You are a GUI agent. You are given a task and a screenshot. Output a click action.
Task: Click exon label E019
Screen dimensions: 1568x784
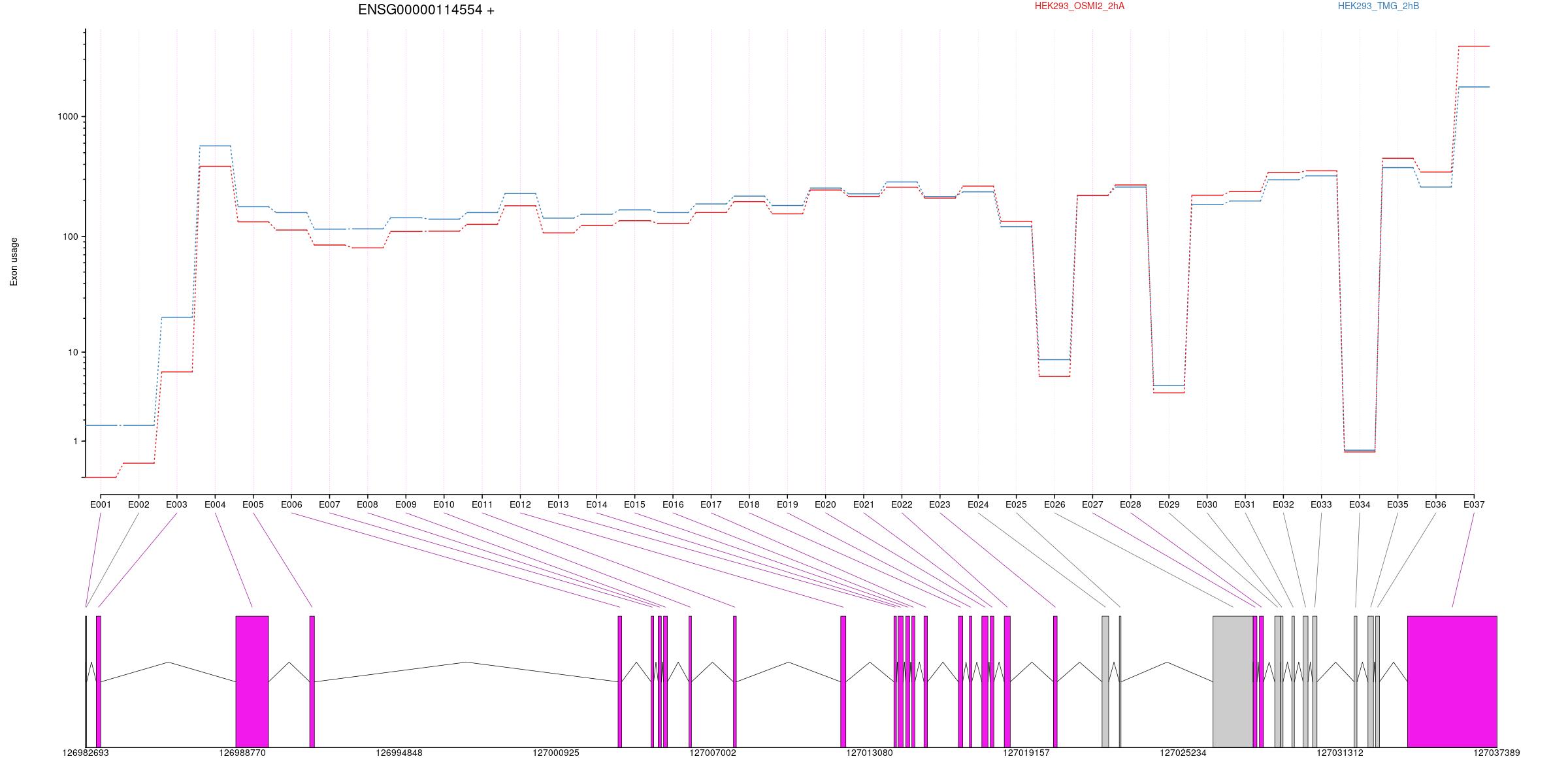point(787,504)
